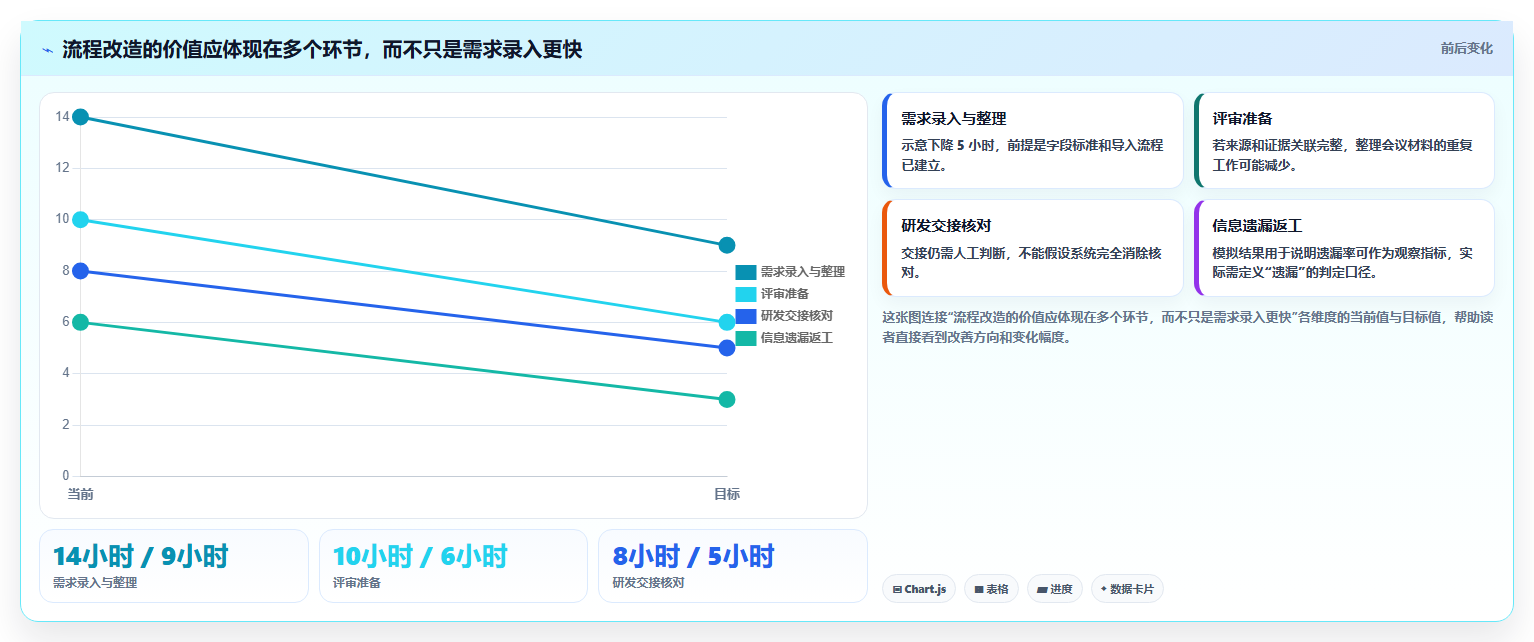Click the Chart.js chip
The width and height of the screenshot is (1534, 642).
pos(919,589)
